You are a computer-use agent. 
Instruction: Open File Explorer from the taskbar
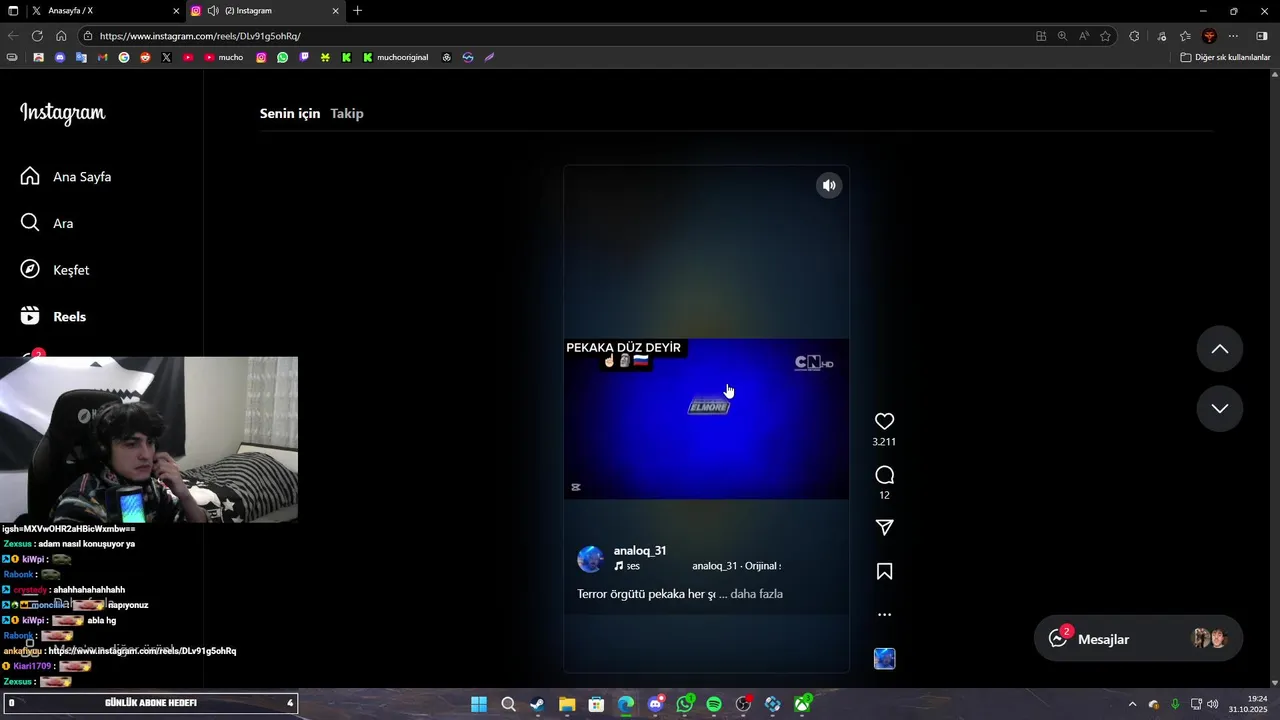coord(567,704)
